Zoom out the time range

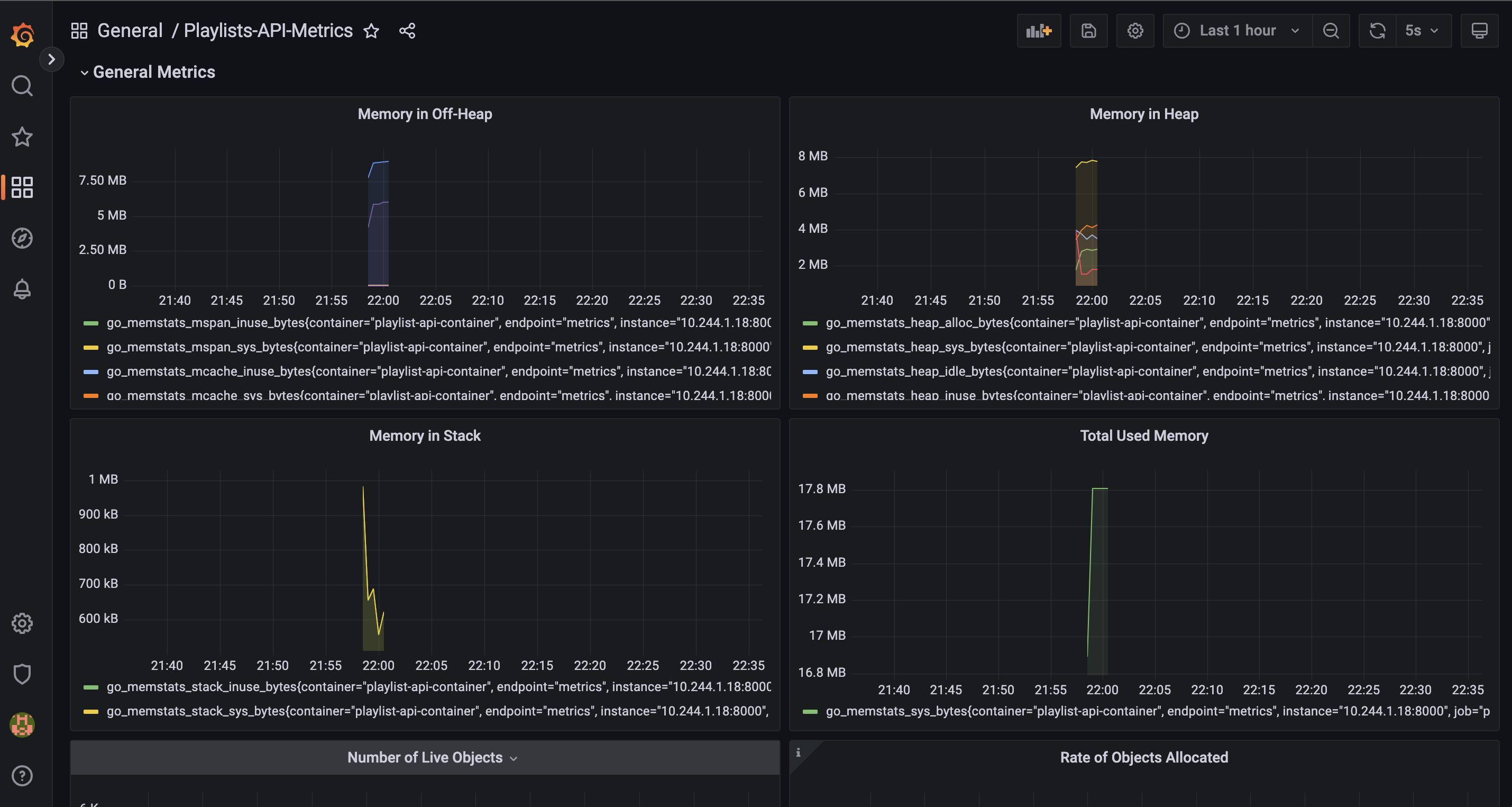1331,31
